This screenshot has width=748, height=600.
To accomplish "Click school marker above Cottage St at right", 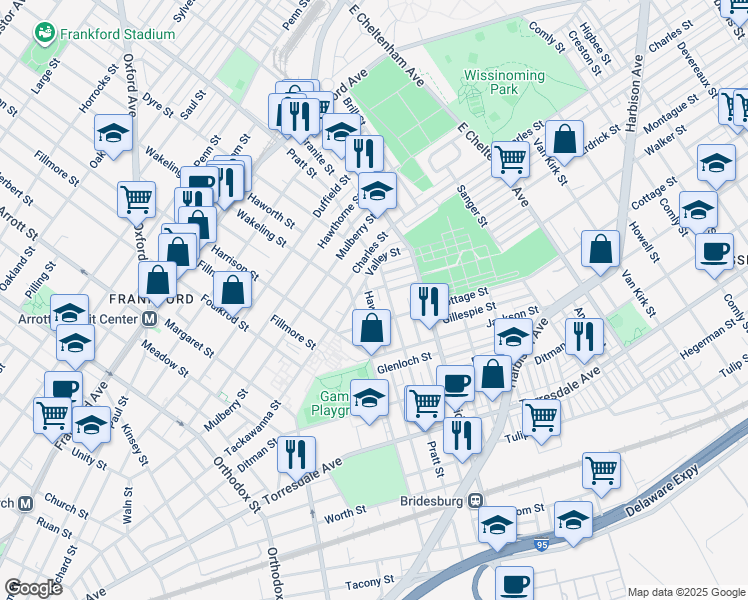I will click(698, 213).
